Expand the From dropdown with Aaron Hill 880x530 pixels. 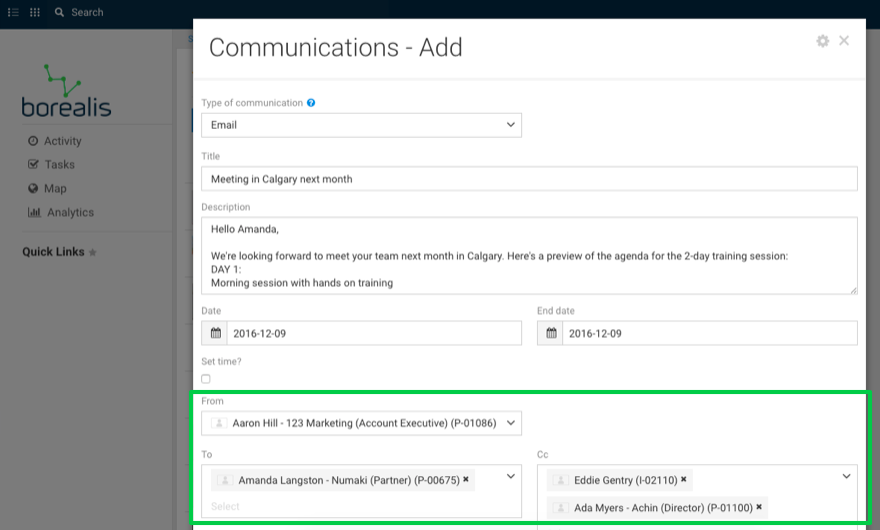click(361, 423)
